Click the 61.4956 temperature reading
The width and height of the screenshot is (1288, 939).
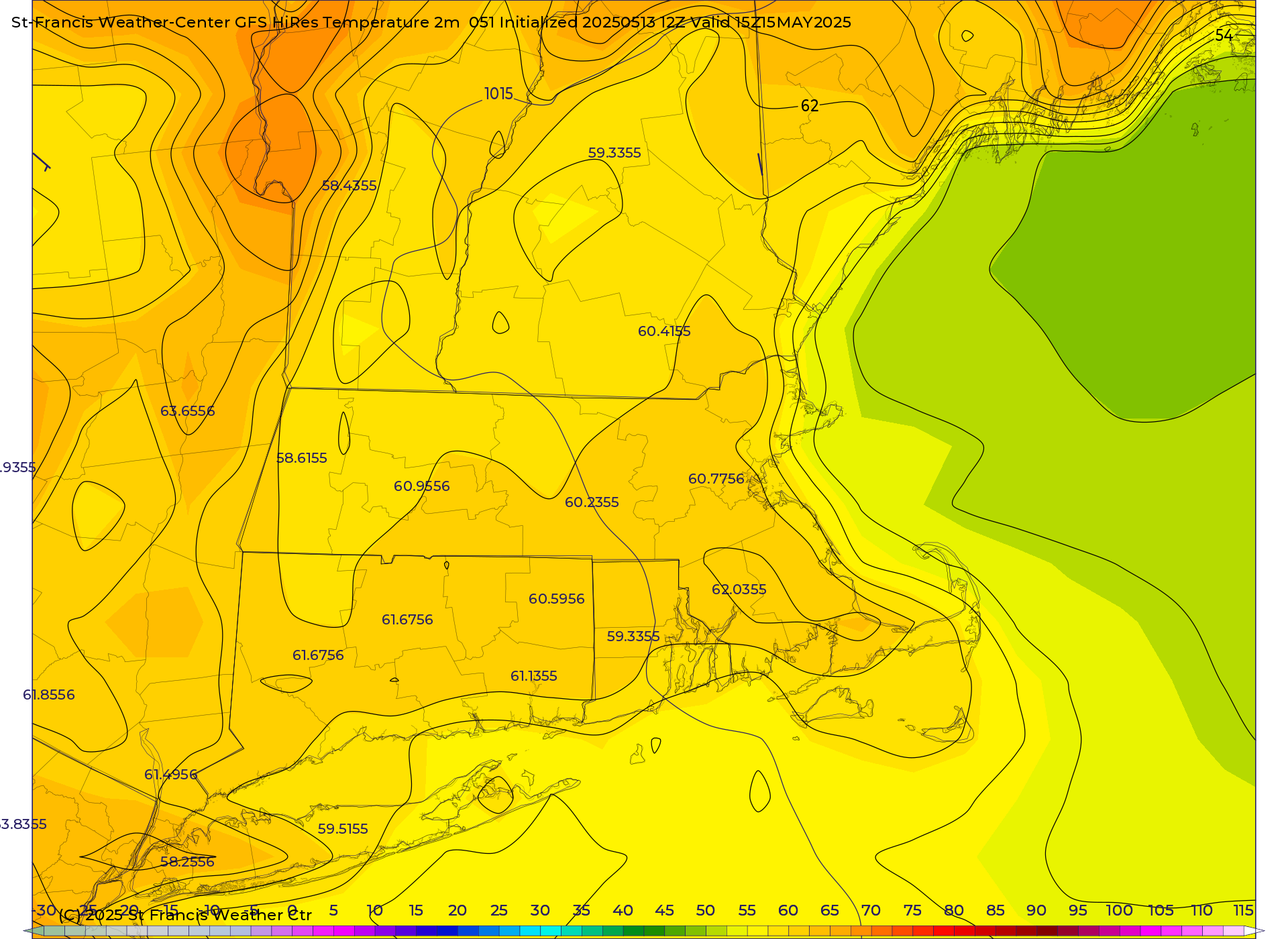click(x=171, y=775)
